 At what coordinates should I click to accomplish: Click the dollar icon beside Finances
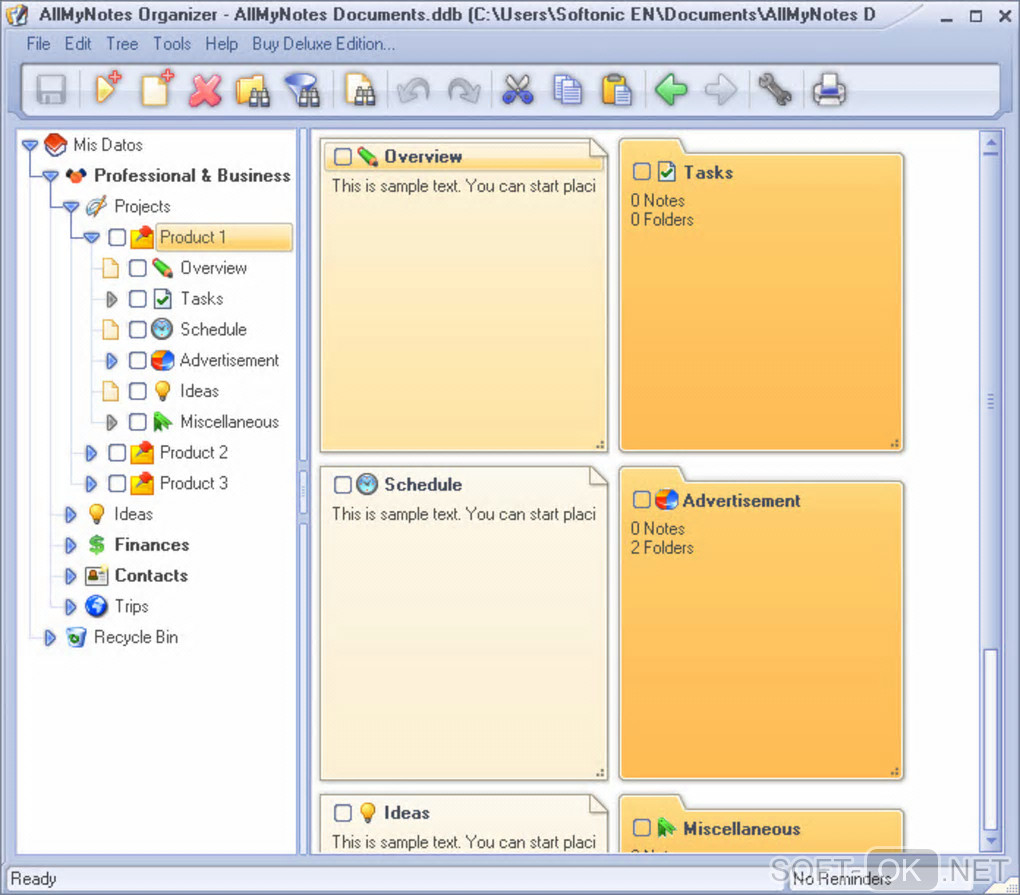[x=96, y=544]
